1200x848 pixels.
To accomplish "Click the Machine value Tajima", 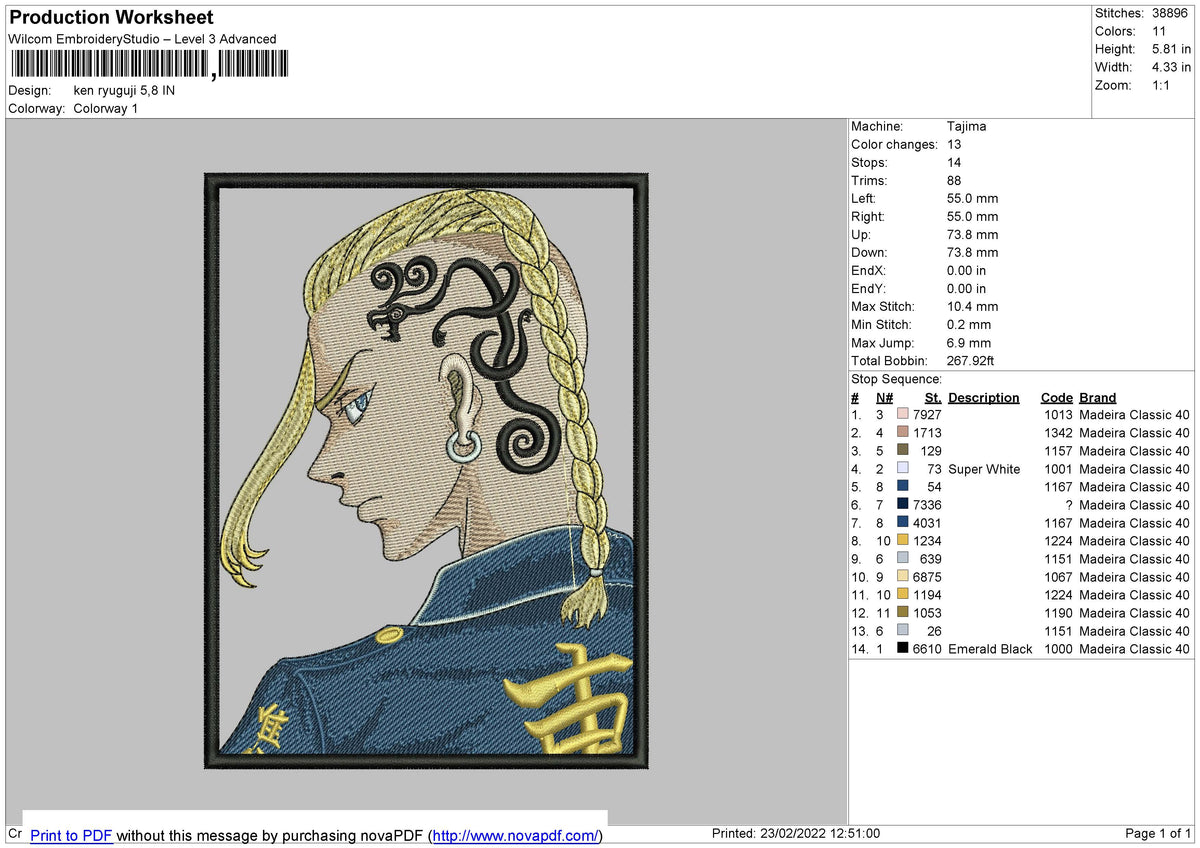I will pos(966,126).
